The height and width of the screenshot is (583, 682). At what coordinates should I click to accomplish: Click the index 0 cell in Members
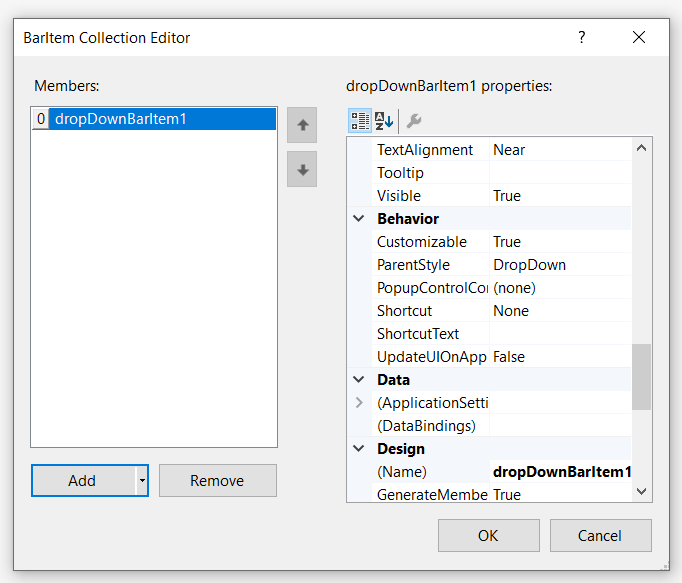41,119
